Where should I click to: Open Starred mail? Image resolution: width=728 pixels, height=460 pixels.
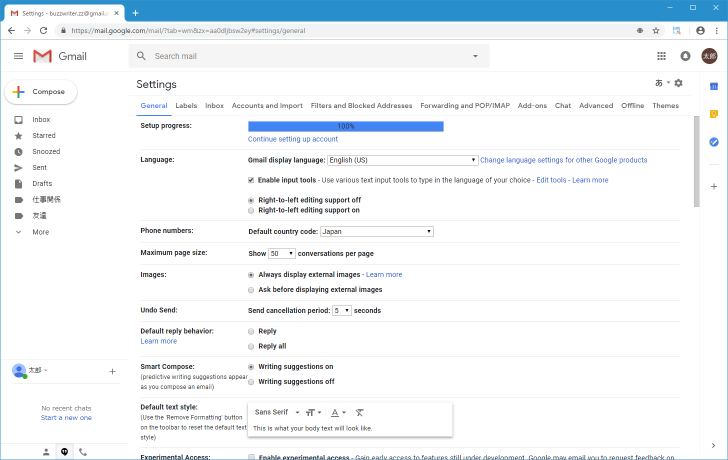point(44,136)
